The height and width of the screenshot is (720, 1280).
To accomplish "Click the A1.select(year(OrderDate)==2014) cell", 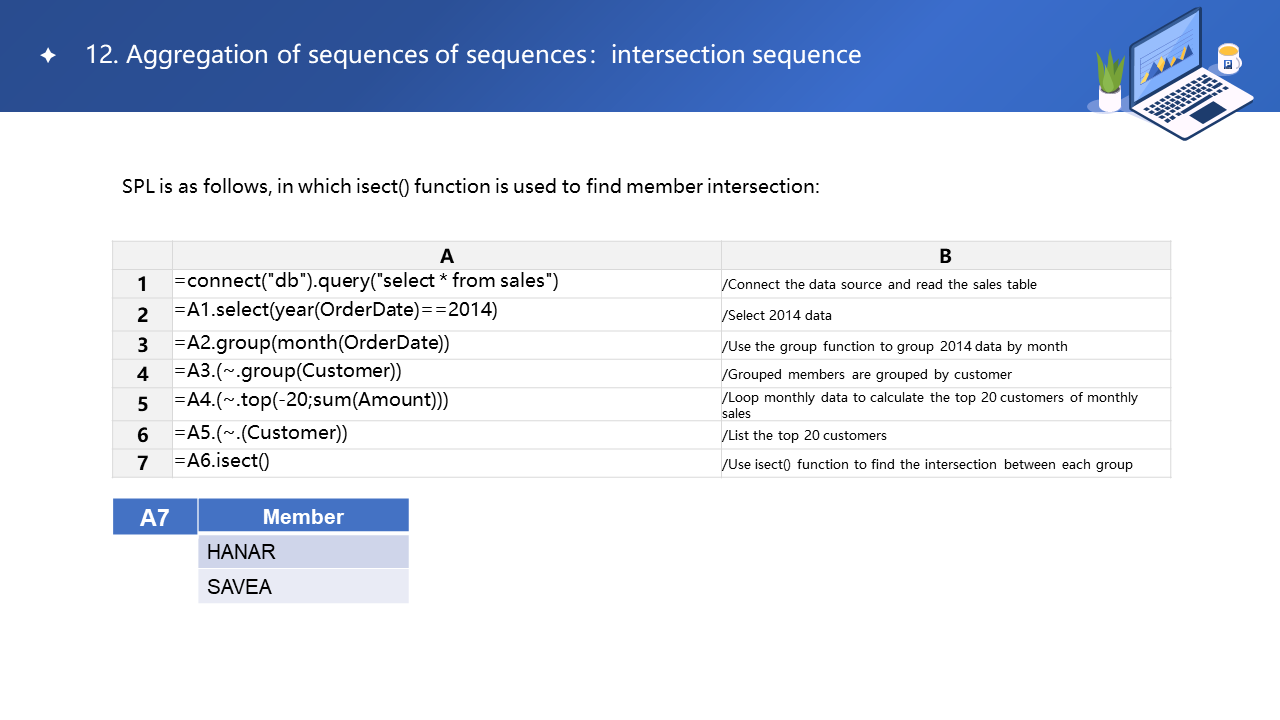I will [446, 312].
